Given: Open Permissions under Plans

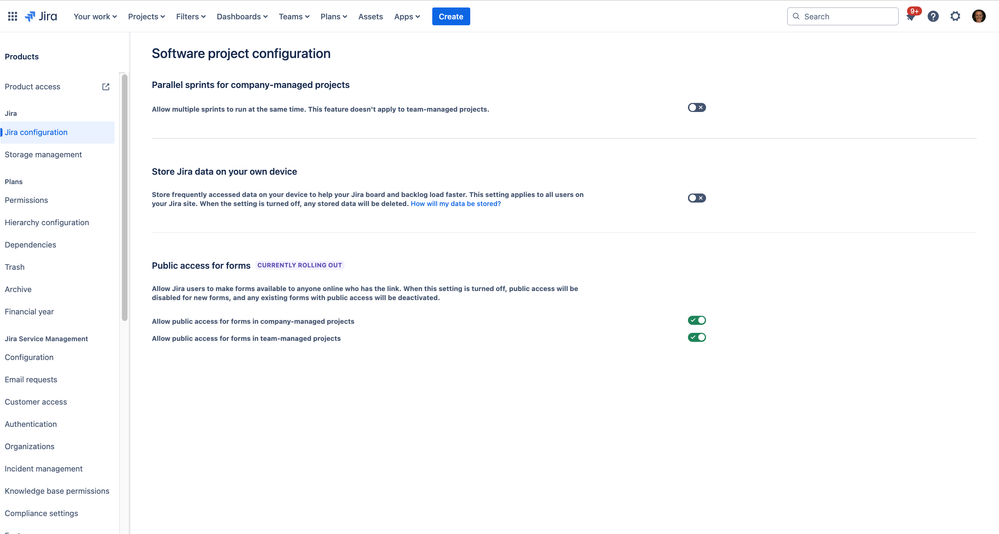Looking at the screenshot, I should click(26, 200).
